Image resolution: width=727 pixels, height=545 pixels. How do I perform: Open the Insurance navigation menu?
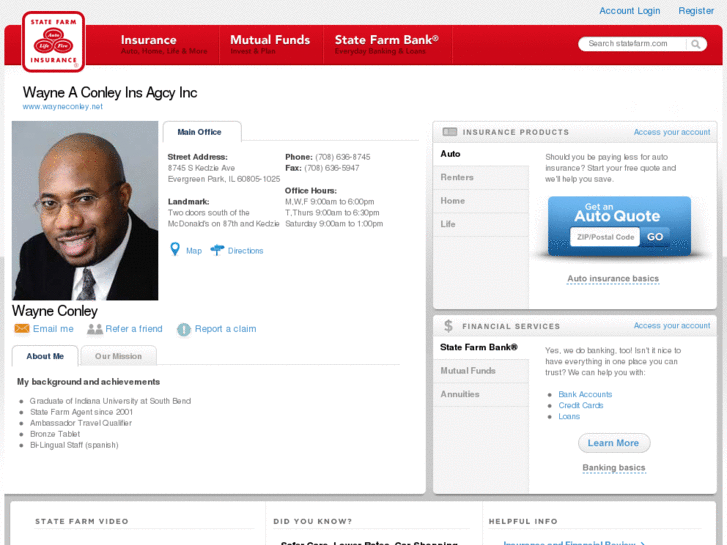coord(164,45)
